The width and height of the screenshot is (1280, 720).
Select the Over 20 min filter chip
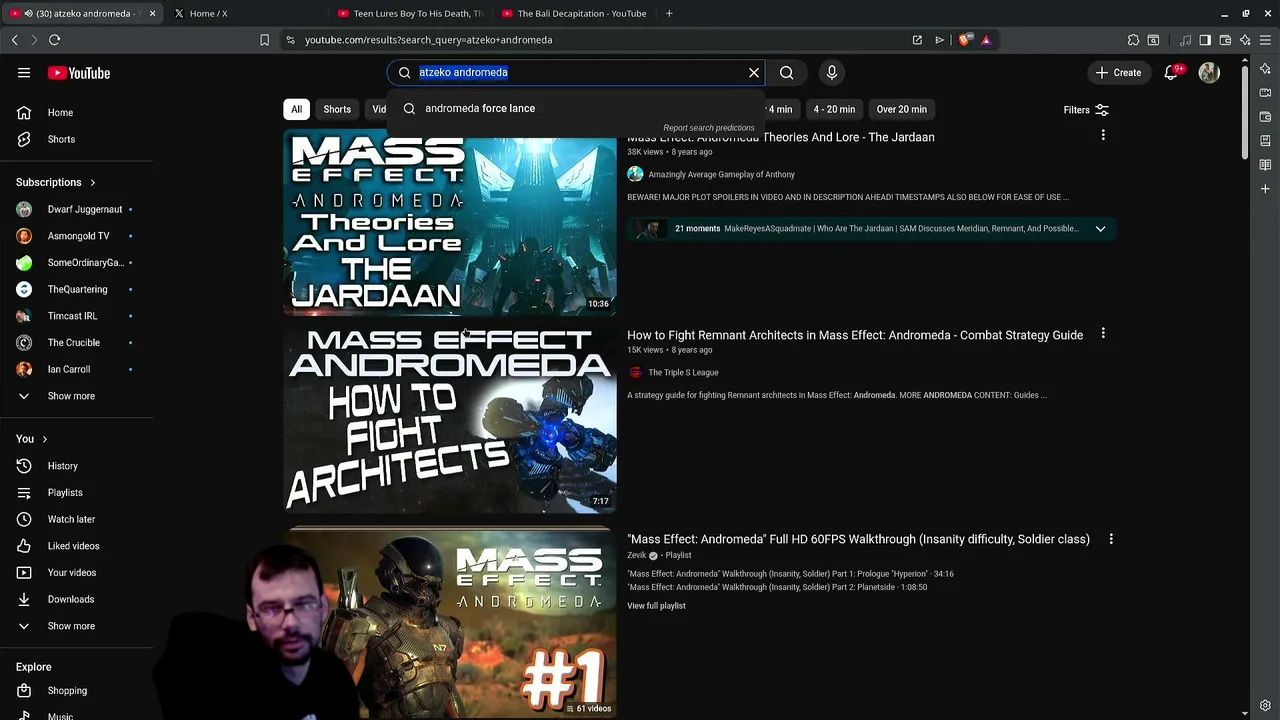coord(901,109)
